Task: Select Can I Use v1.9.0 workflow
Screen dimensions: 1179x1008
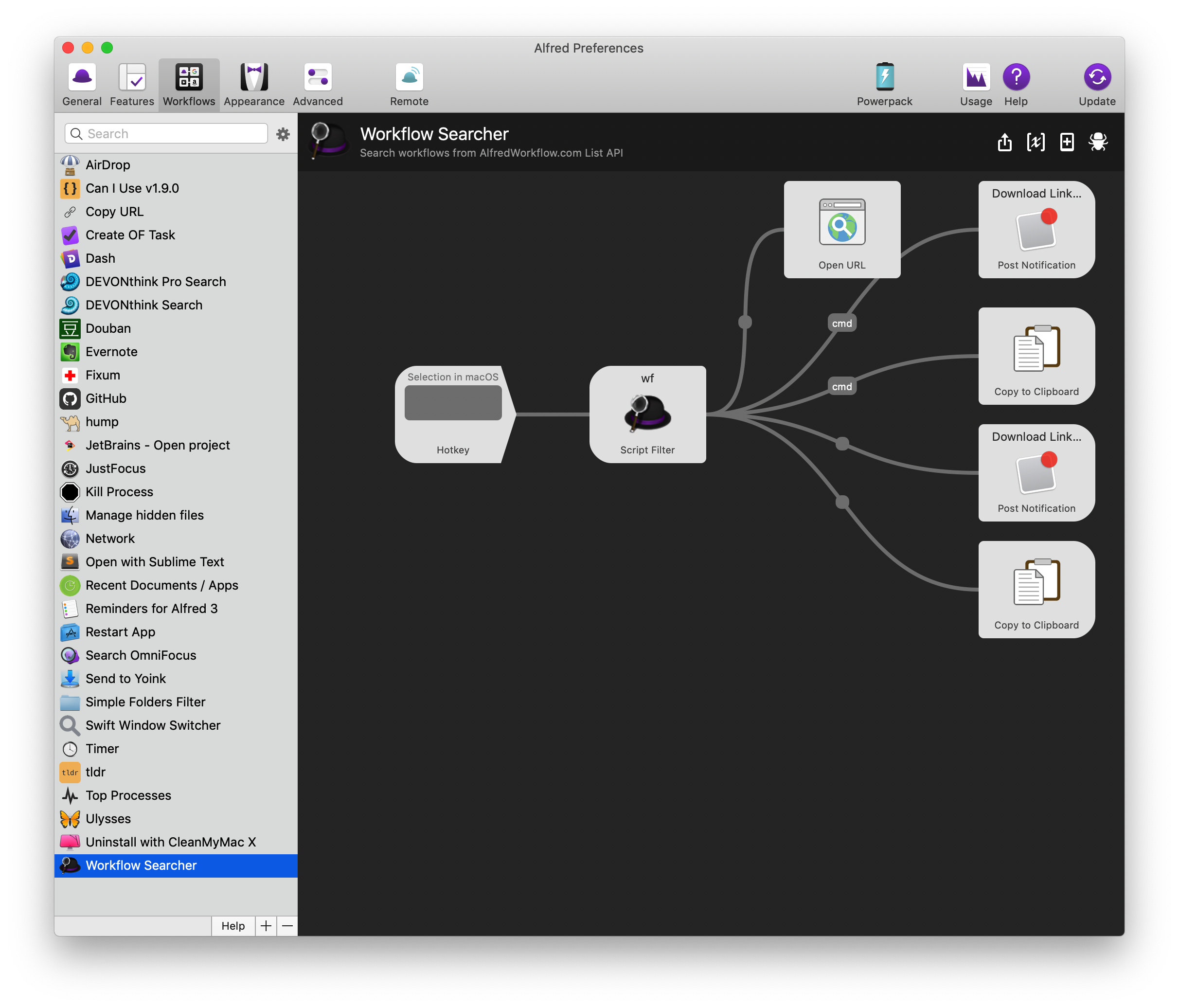Action: point(176,188)
